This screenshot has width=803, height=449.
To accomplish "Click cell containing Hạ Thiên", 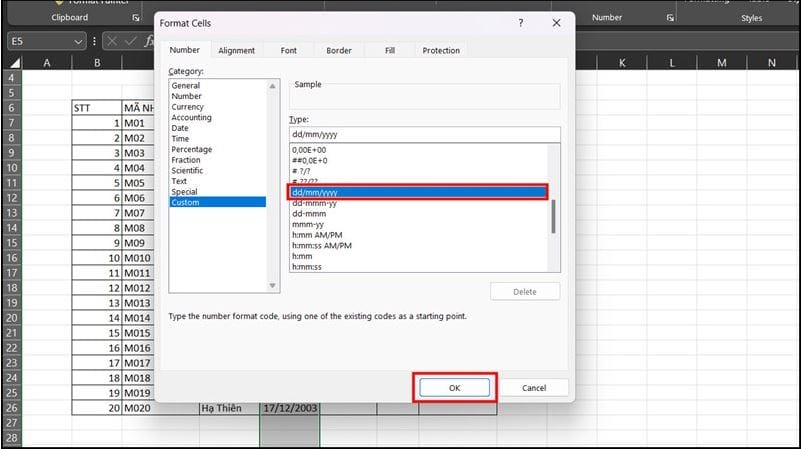I will (x=229, y=408).
